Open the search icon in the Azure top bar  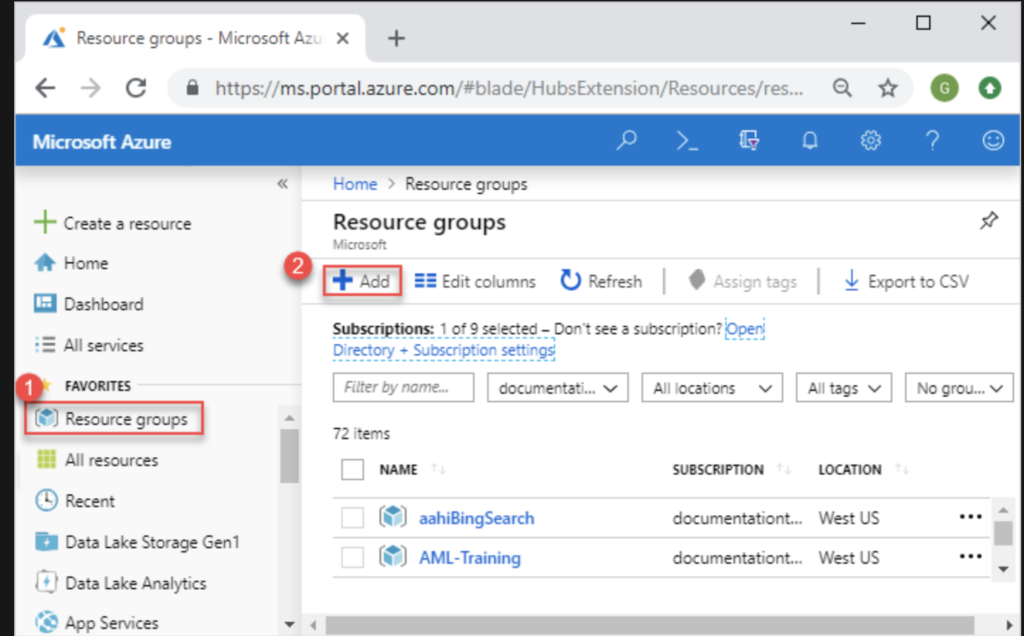tap(627, 140)
